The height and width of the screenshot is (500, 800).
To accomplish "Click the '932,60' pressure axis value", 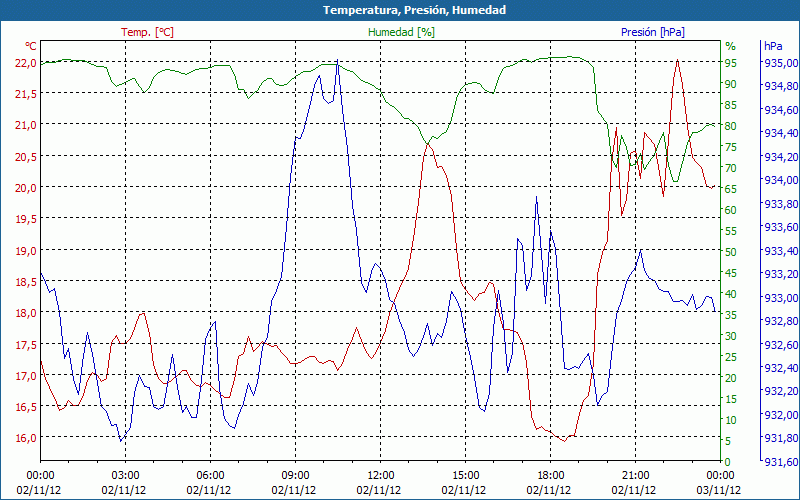I will click(781, 344).
